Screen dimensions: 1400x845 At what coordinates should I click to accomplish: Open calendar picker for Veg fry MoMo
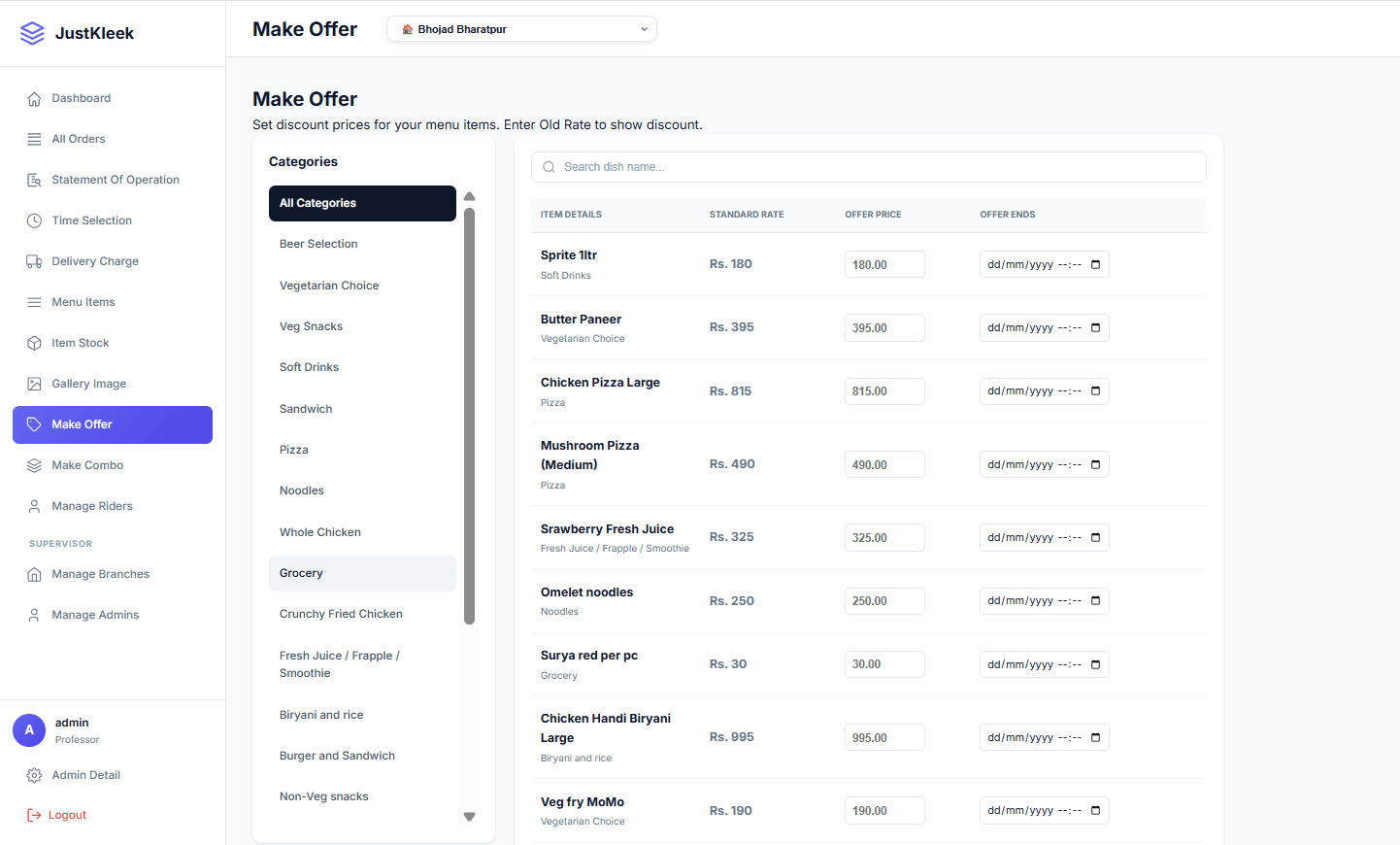pyautogui.click(x=1096, y=810)
